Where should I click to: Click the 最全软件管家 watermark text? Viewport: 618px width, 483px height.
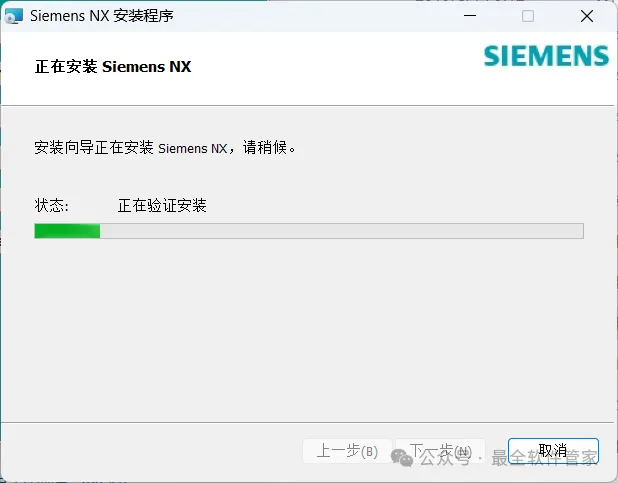click(545, 458)
